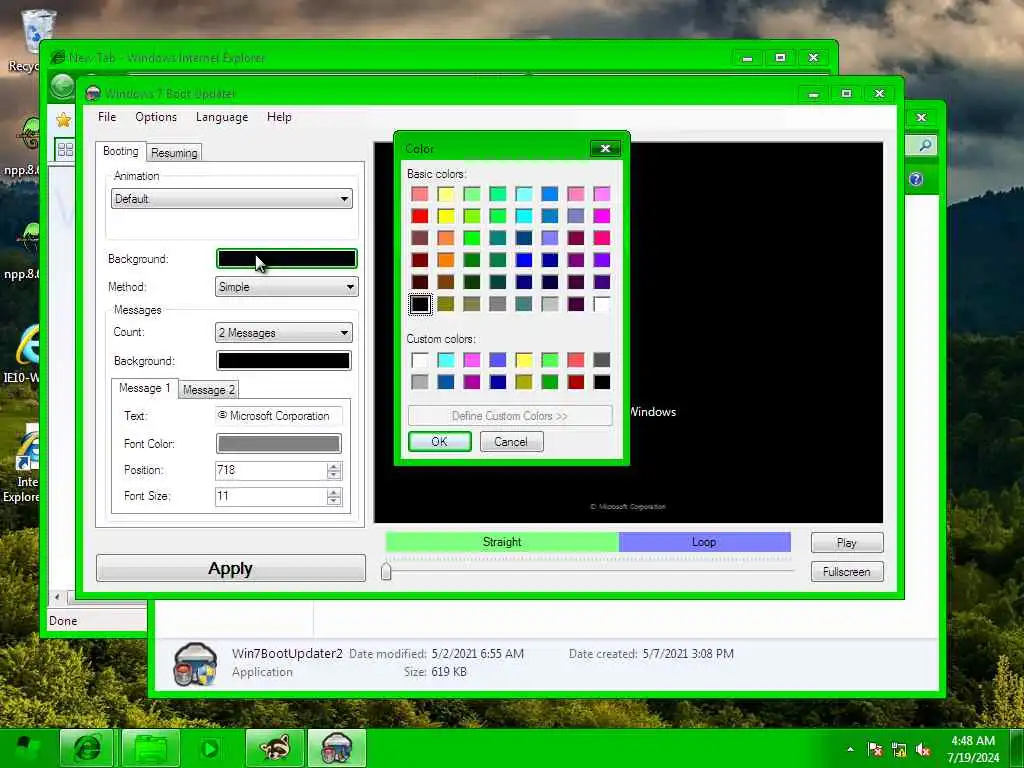Pick the black custom color swatch

click(601, 382)
